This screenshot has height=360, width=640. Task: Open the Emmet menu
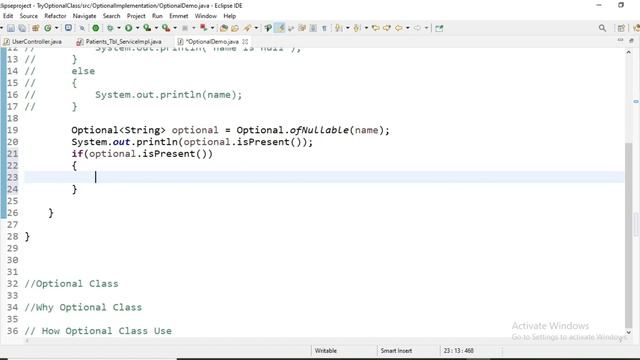[x=179, y=16]
